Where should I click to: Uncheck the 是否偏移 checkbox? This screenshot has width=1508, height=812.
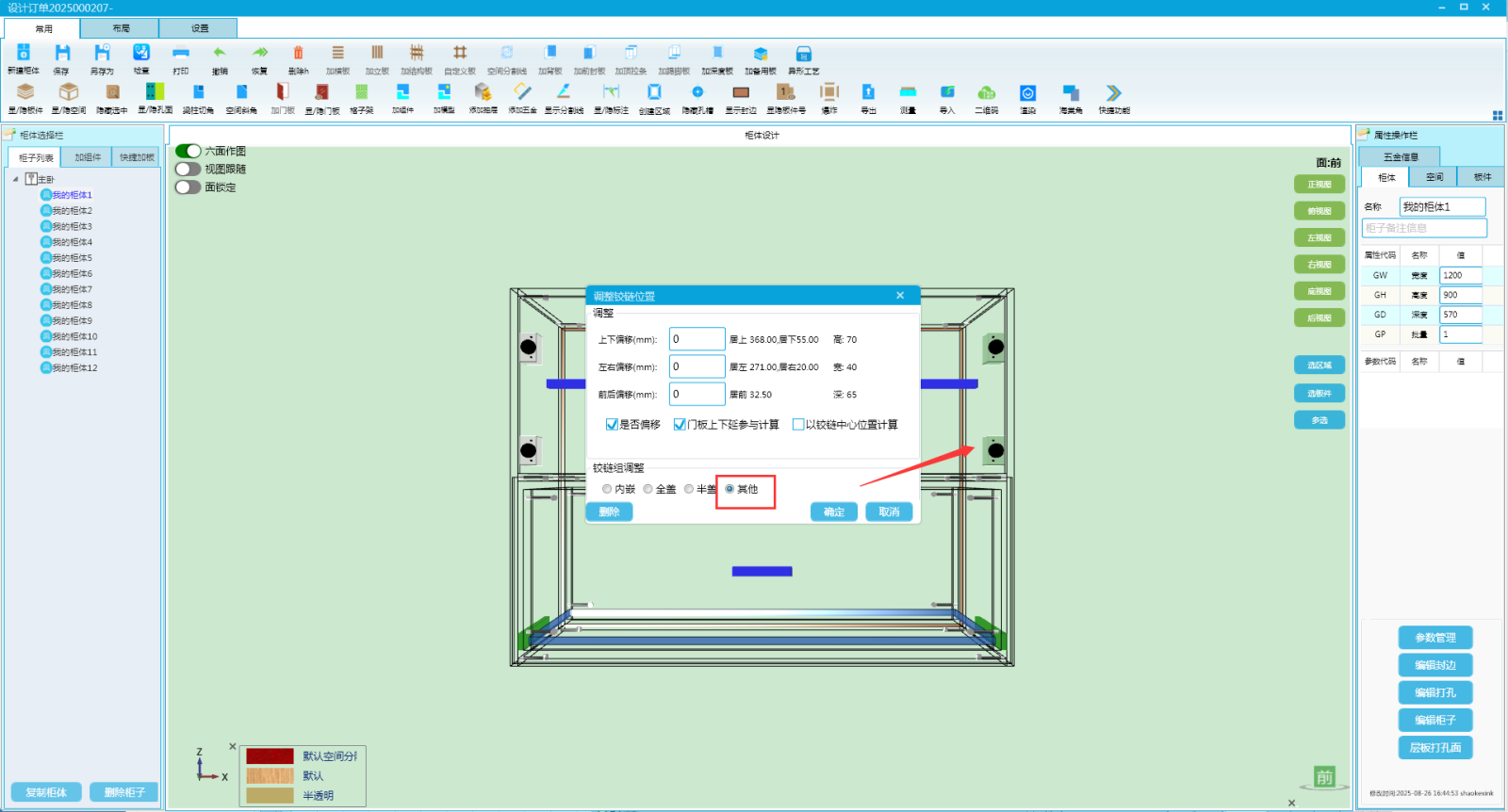coord(612,425)
